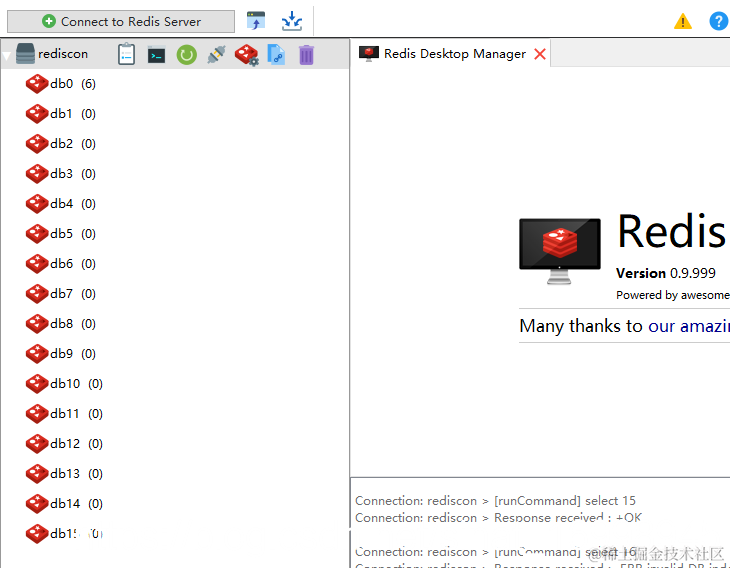Select db1 (0) database
Screen dimensions: 730x568
coord(61,114)
